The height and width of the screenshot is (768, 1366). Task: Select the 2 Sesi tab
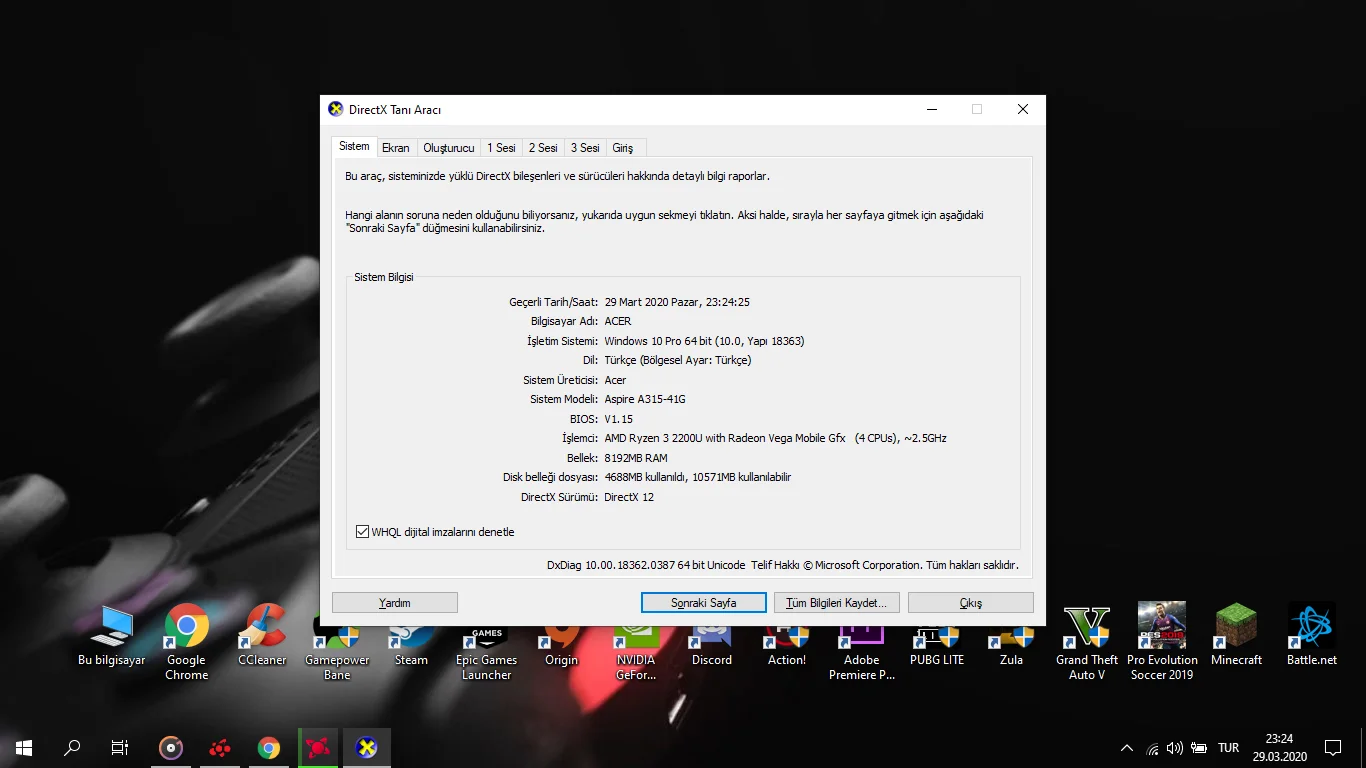pyautogui.click(x=544, y=148)
